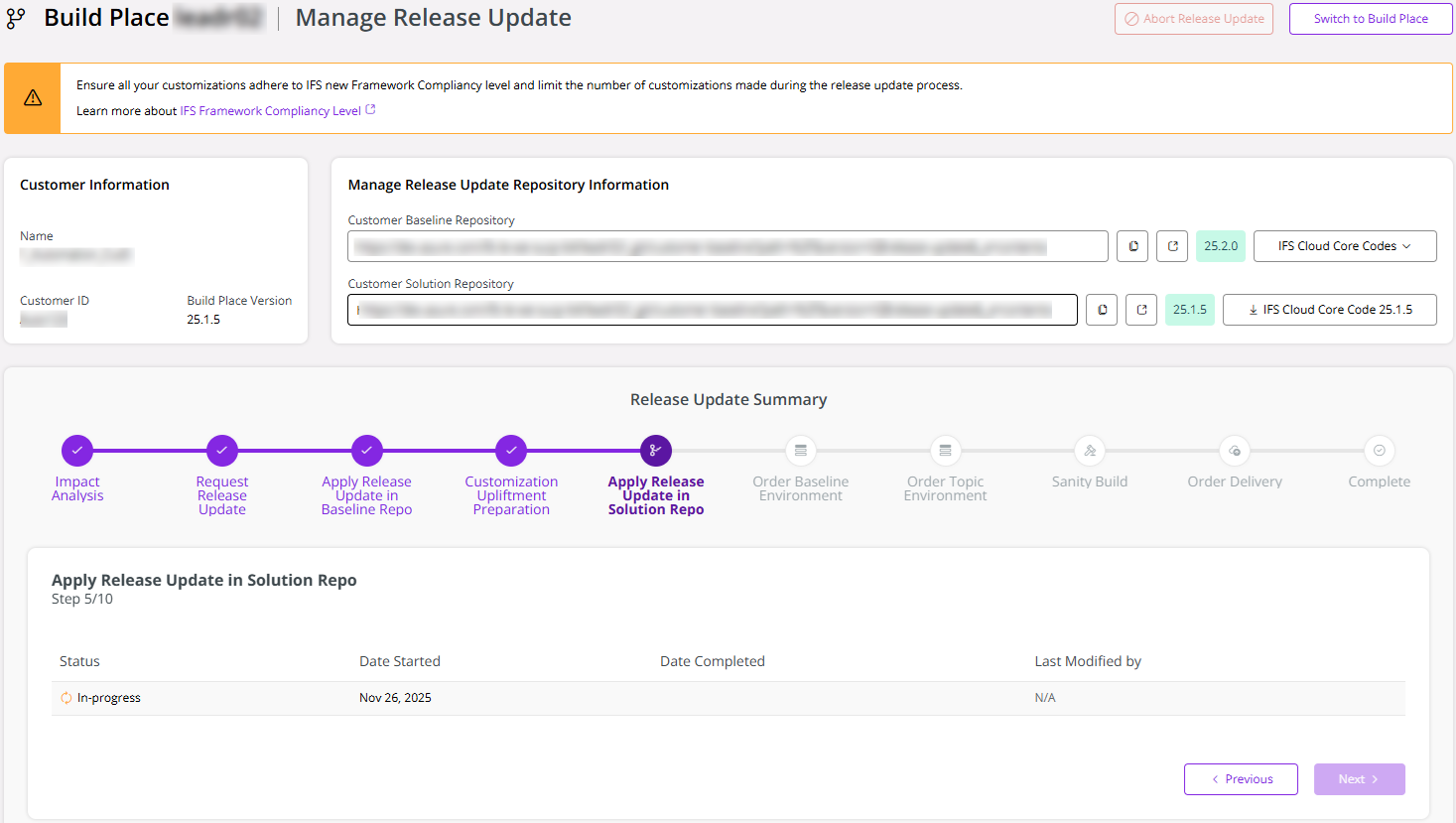This screenshot has height=823, width=1456.
Task: Click Abort Release Update
Action: tap(1193, 18)
